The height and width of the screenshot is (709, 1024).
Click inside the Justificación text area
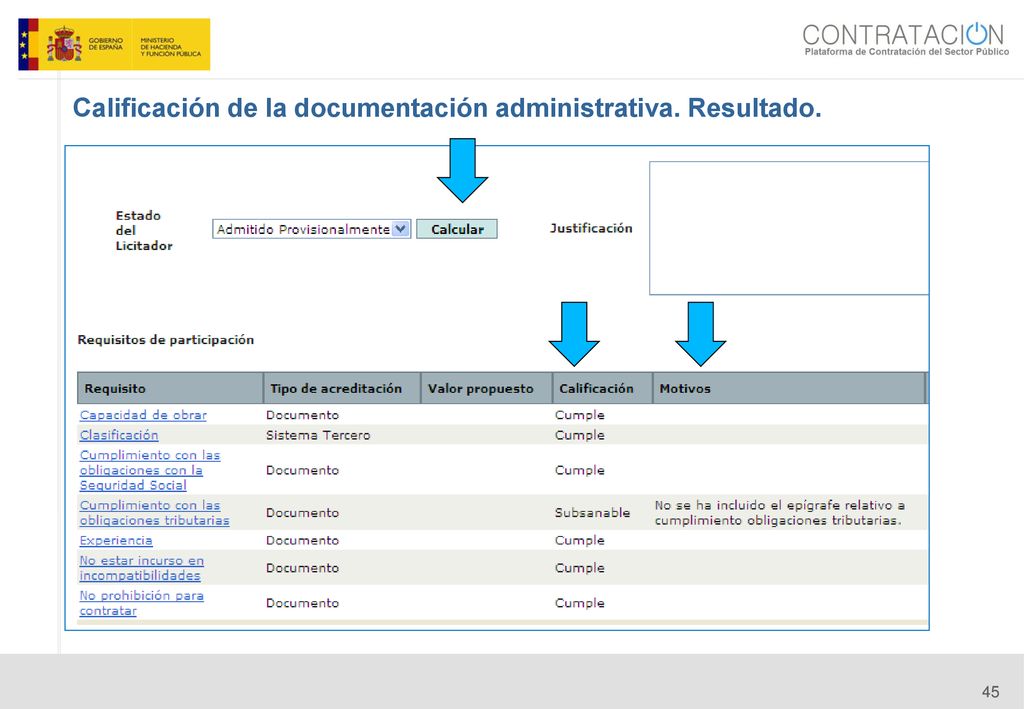pyautogui.click(x=789, y=228)
